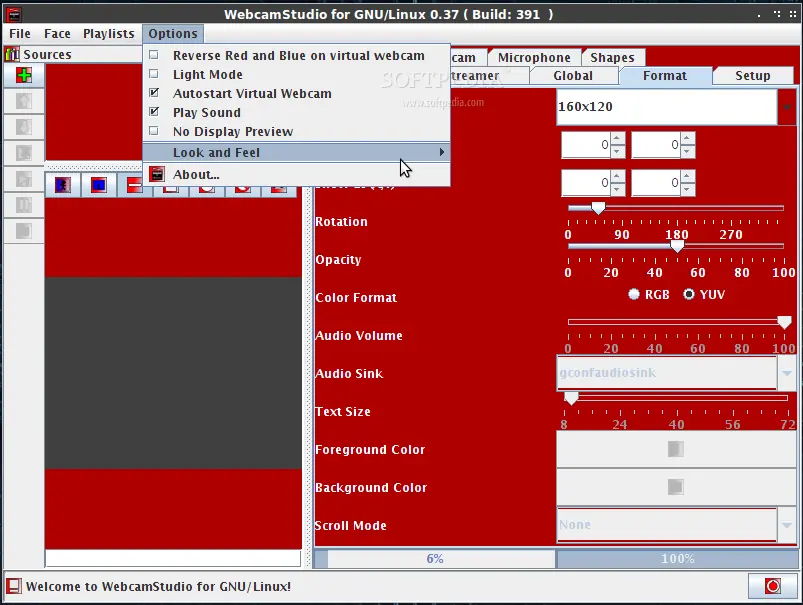
Task: Open the File menu
Action: pos(20,34)
